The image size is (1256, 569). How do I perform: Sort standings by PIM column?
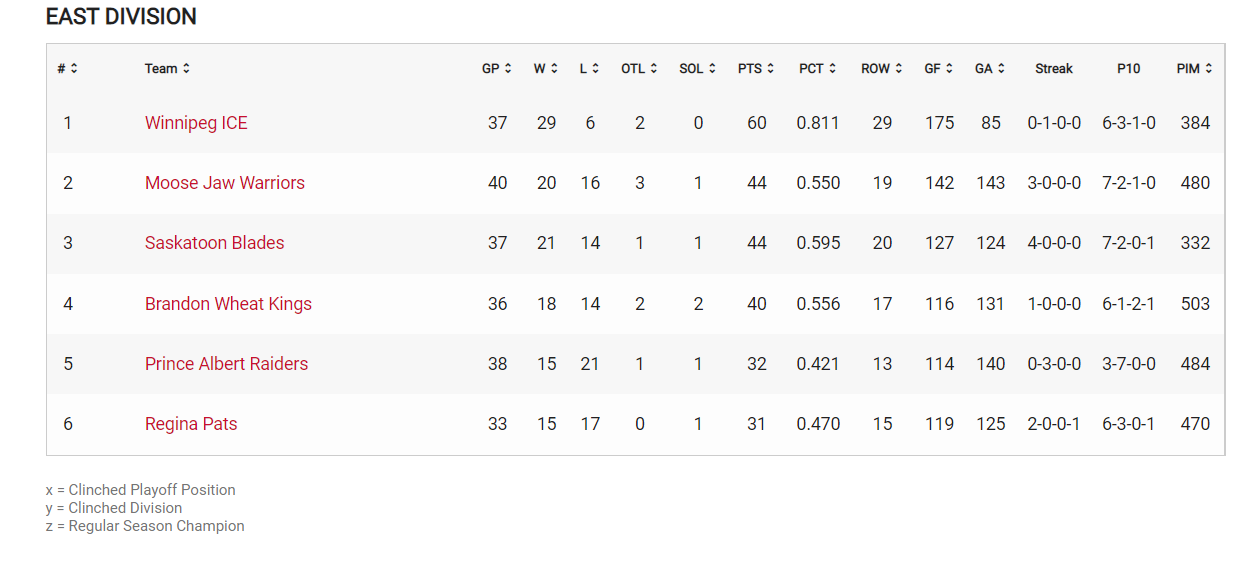(x=1209, y=69)
